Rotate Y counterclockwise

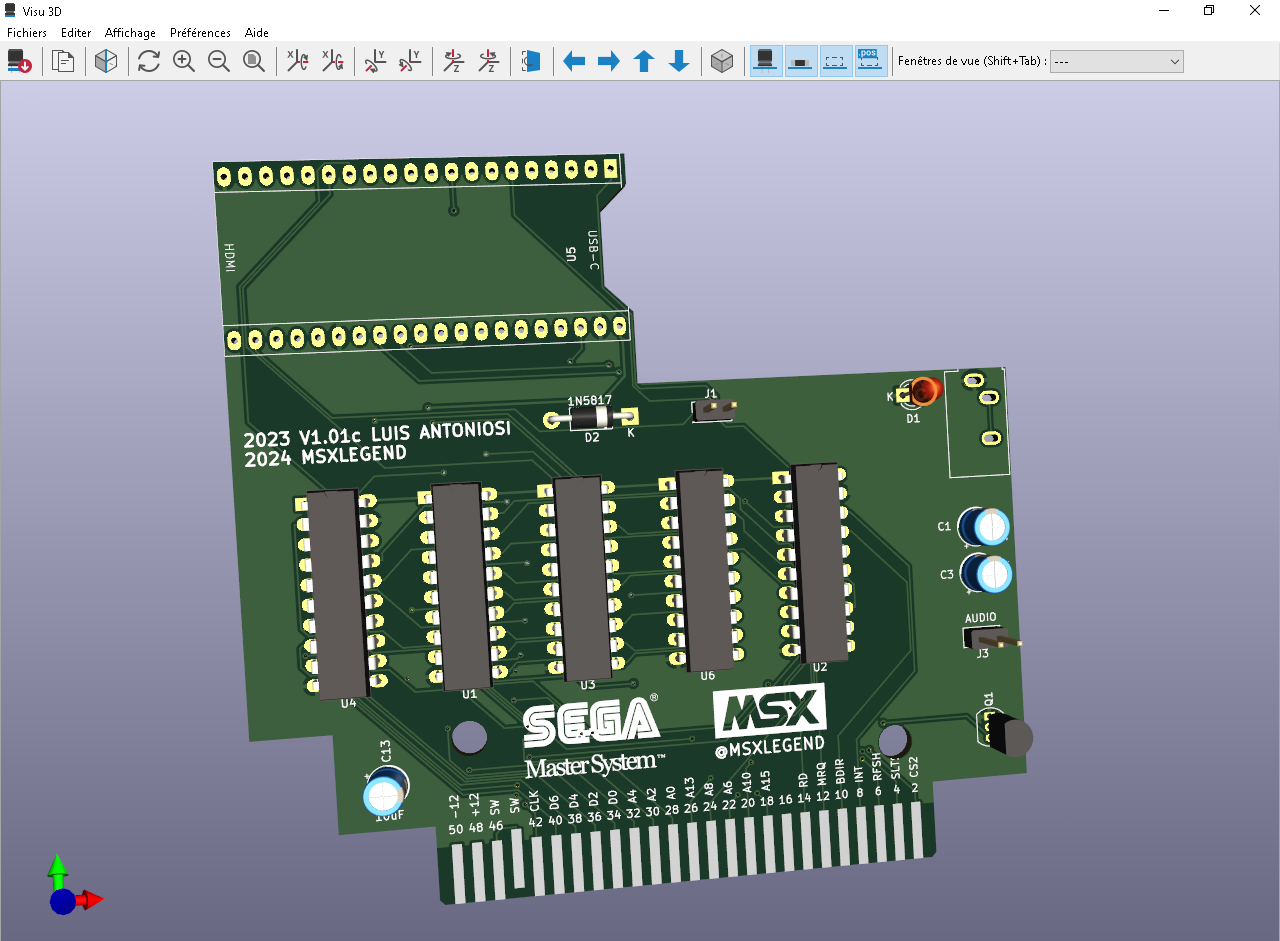(410, 61)
